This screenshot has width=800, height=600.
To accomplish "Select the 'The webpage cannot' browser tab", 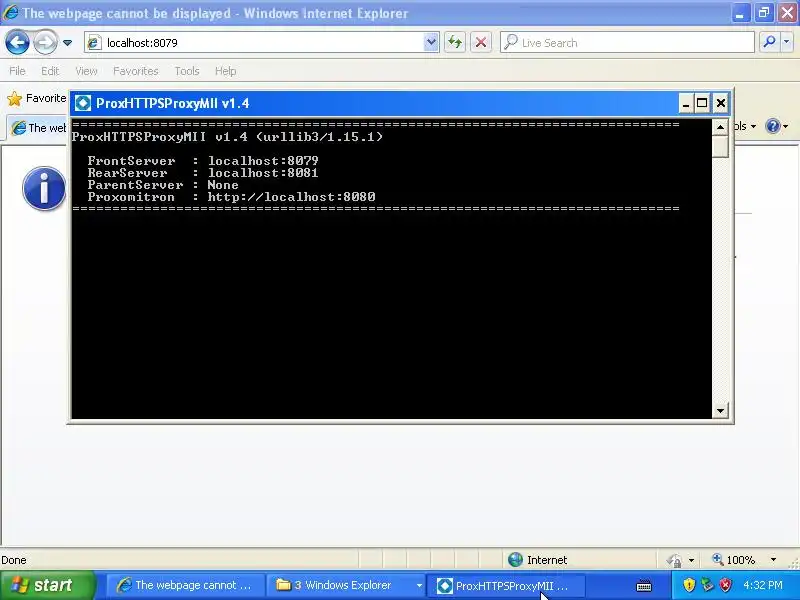I will pyautogui.click(x=38, y=128).
